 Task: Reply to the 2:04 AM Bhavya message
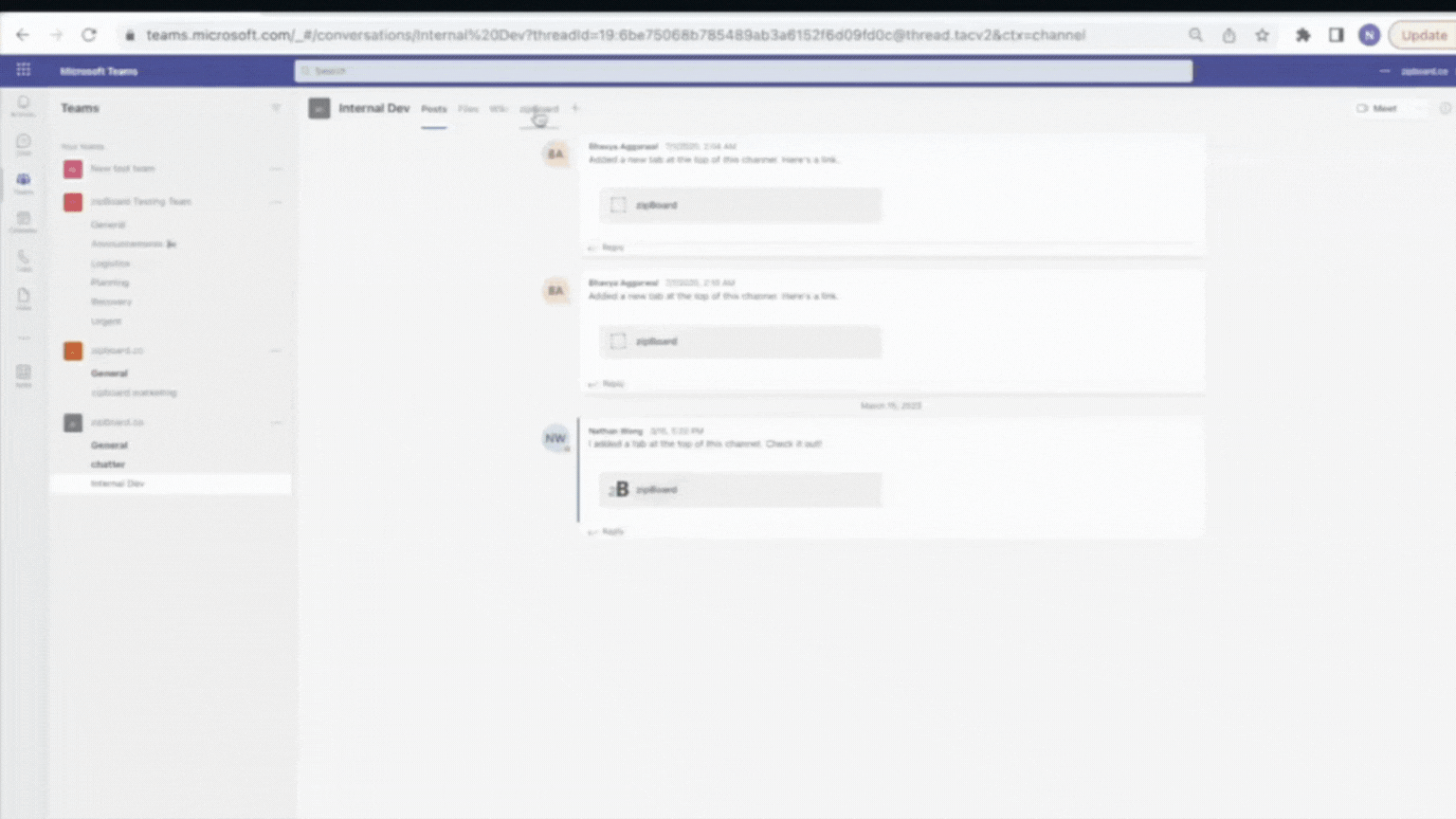(607, 247)
